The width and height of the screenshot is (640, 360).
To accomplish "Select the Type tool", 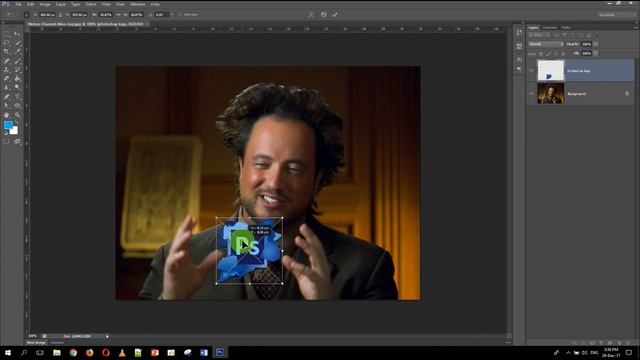I will (x=17, y=97).
